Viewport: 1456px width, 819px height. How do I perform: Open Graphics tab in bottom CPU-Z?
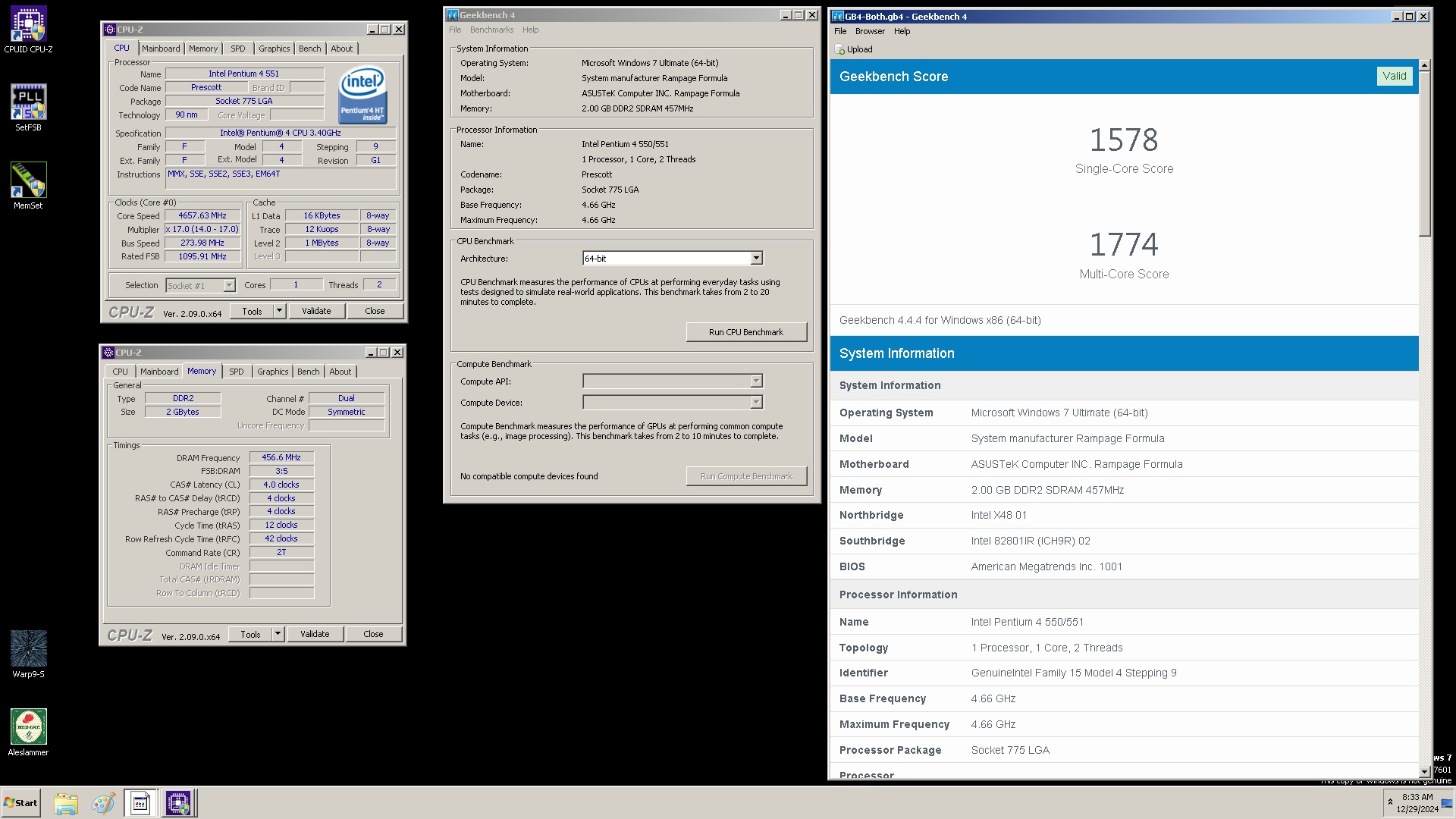click(273, 372)
